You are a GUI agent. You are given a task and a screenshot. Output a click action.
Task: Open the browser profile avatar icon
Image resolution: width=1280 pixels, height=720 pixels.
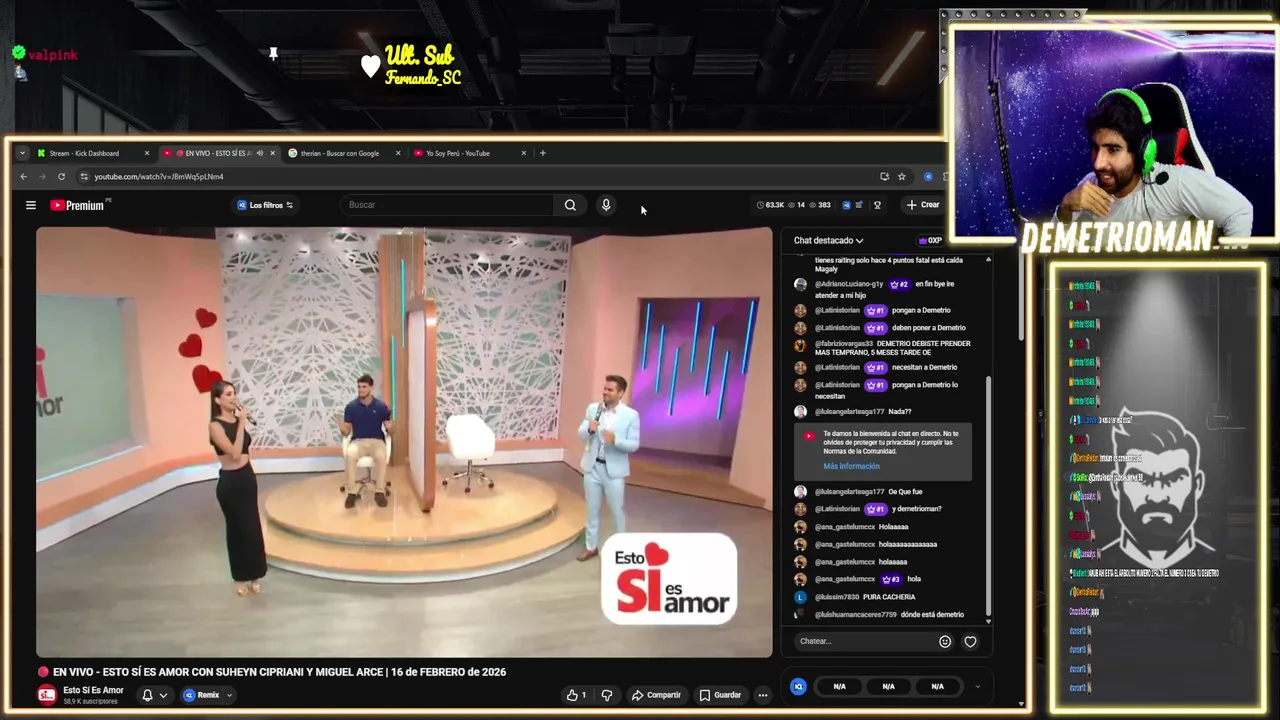point(928,177)
